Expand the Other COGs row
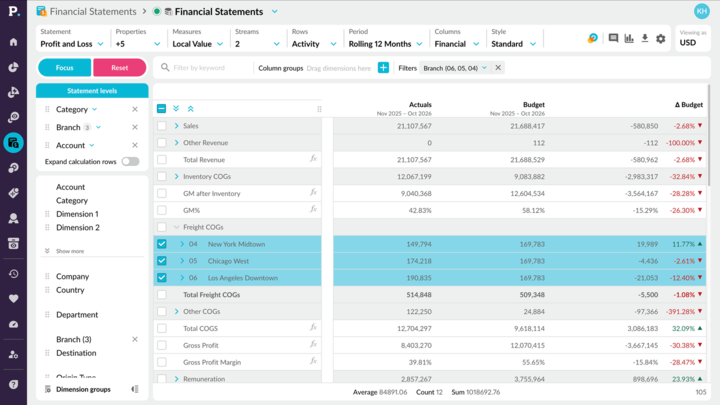The image size is (720, 405). (x=176, y=311)
